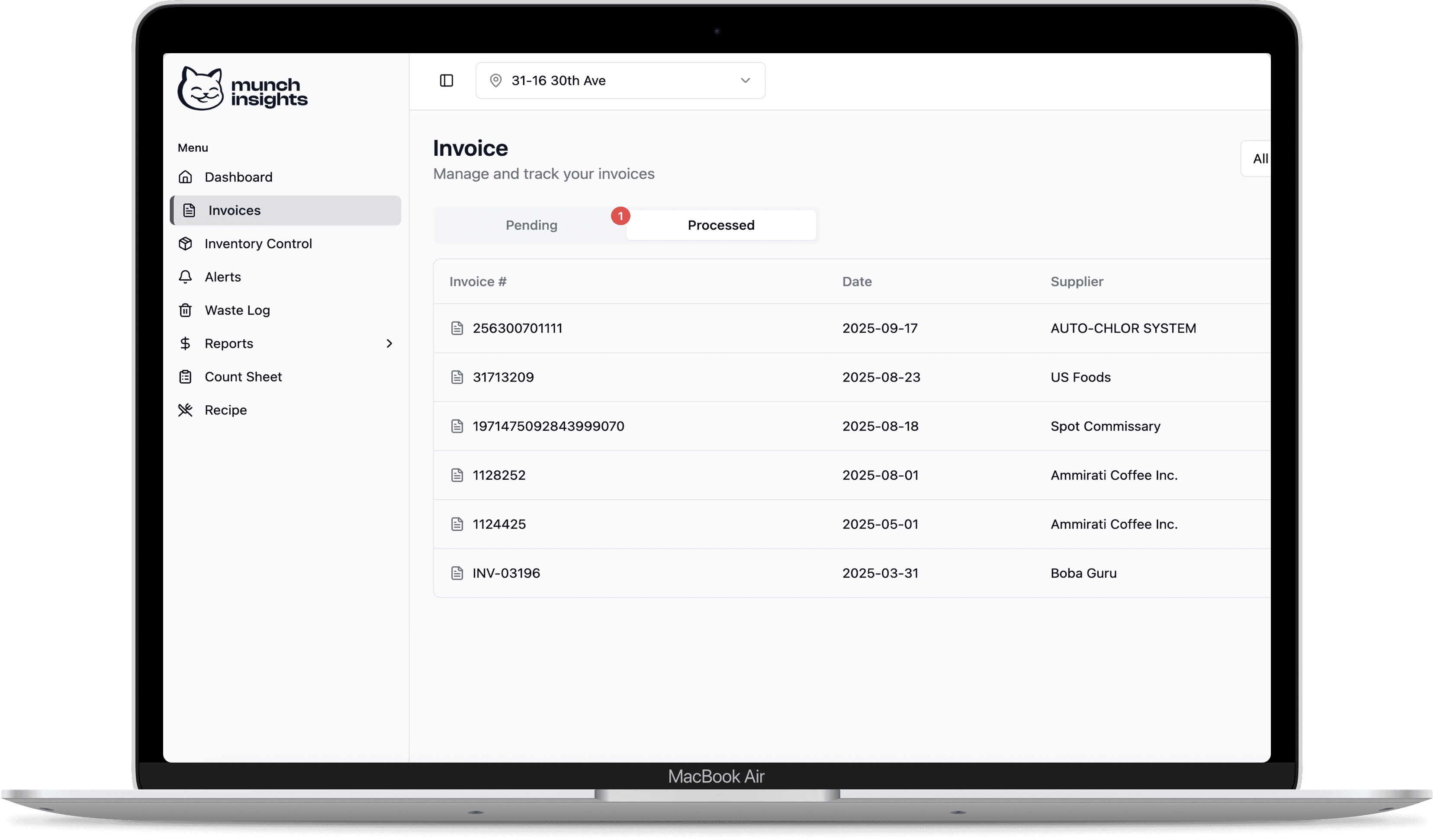Viewport: 1434px width, 840px height.
Task: Click the Reports dollar sign icon
Action: 186,343
